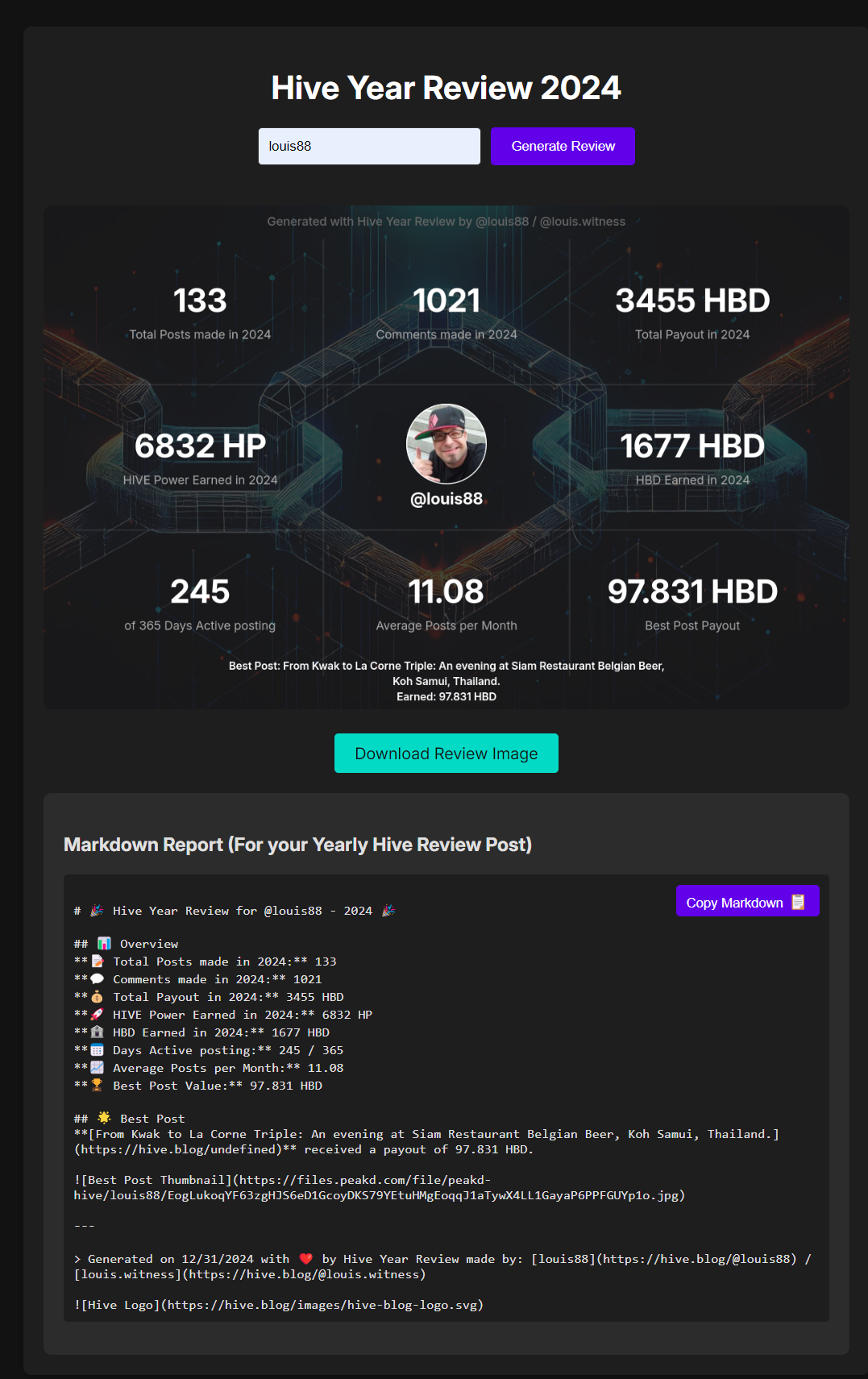Click the 'Best Post: From Kwak to La Corne Triple' caption
This screenshot has width=868, height=1379.
coord(446,674)
